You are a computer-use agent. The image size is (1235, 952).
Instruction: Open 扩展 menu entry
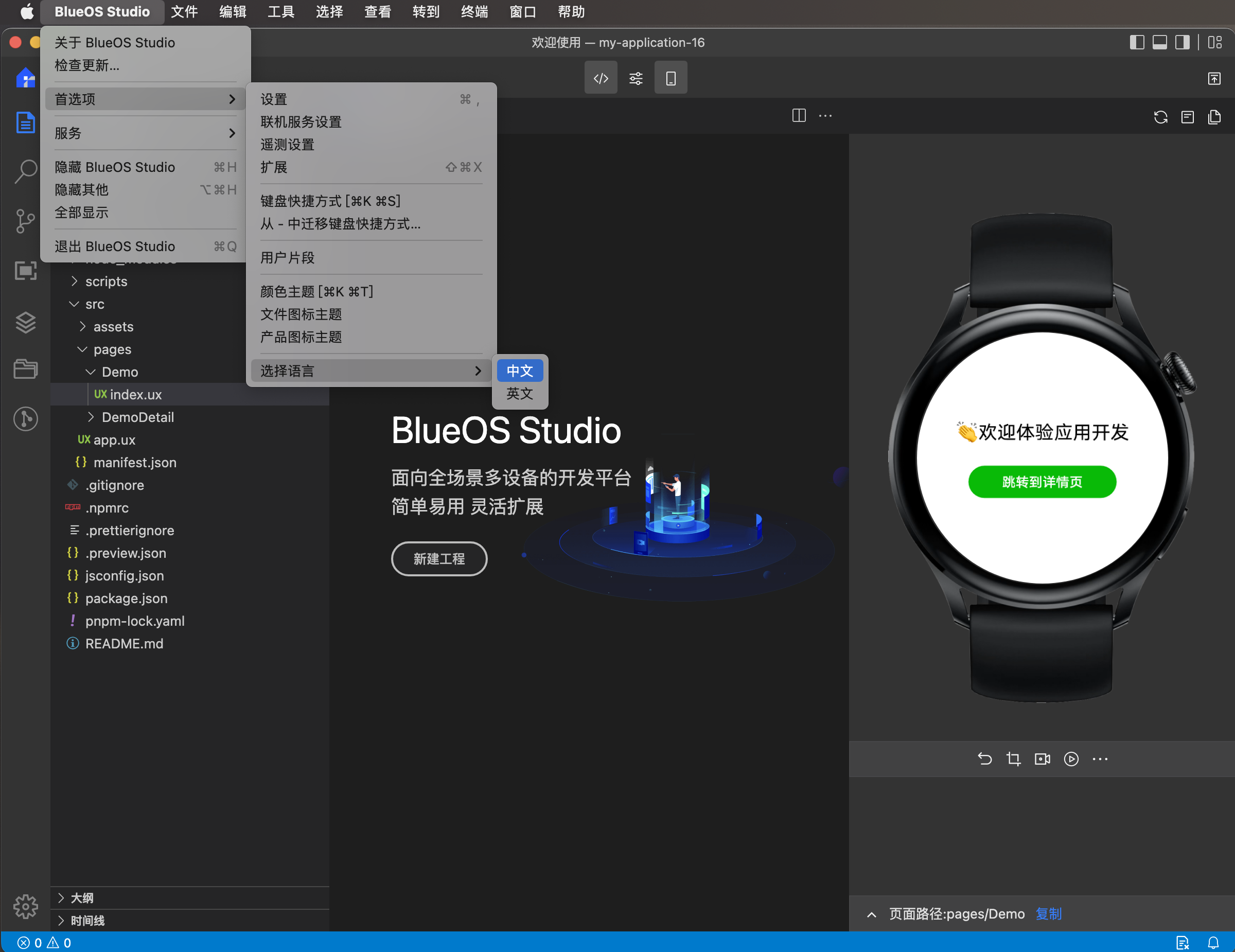pos(371,167)
